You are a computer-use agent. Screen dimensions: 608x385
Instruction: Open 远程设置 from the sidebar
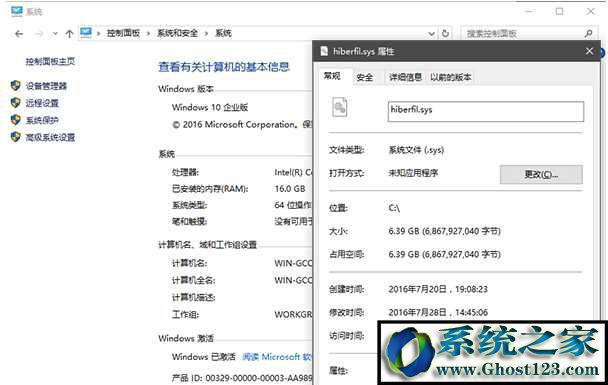42,103
